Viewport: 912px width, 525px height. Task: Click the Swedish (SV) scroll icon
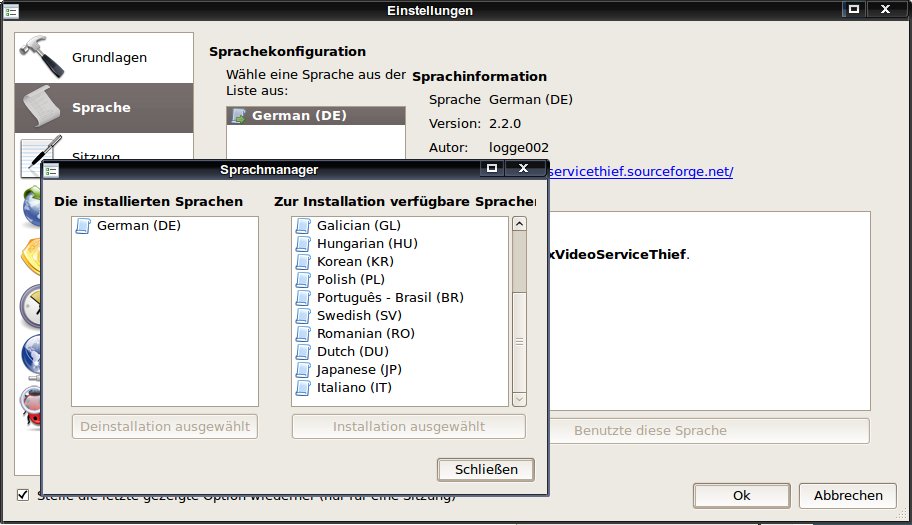coord(303,316)
